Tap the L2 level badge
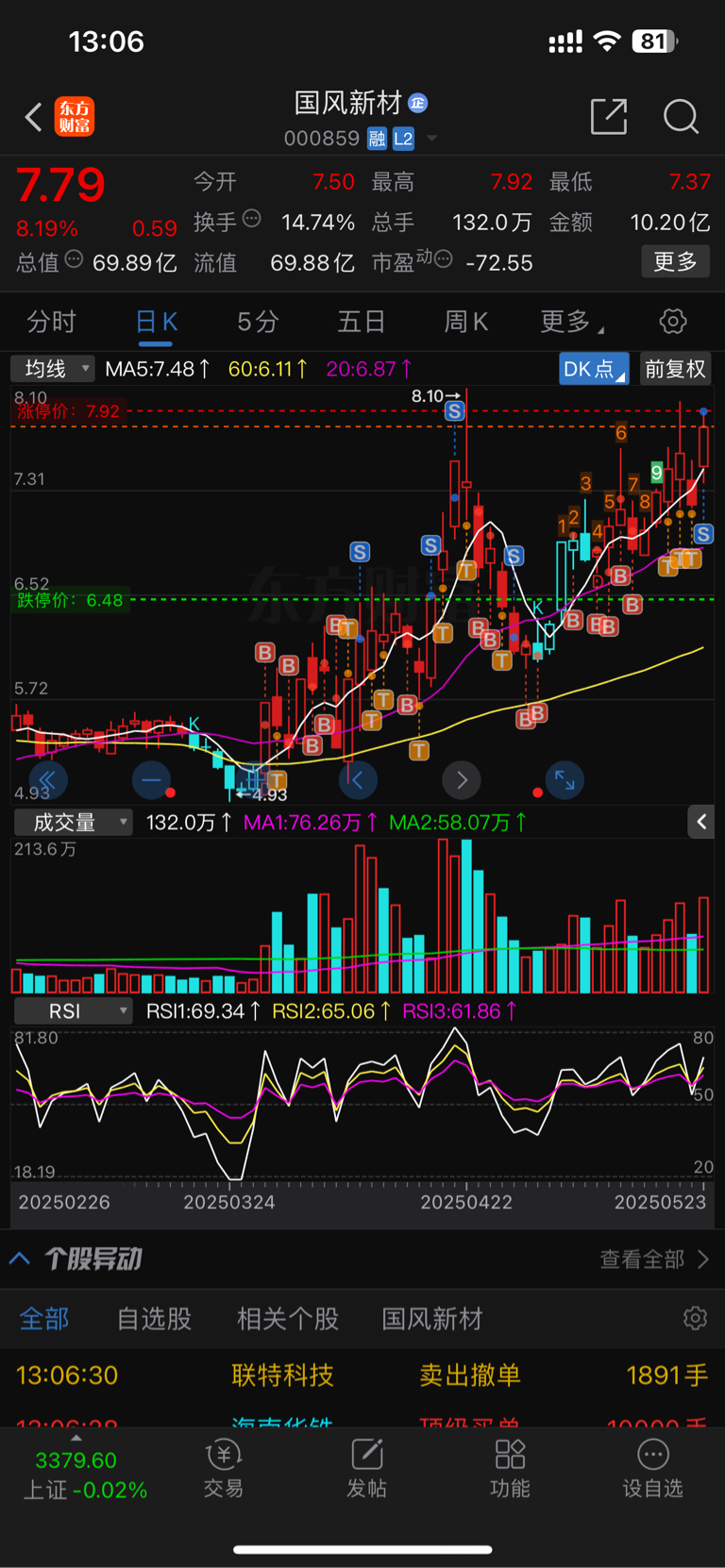Screen dimensions: 725x1568 [403, 140]
